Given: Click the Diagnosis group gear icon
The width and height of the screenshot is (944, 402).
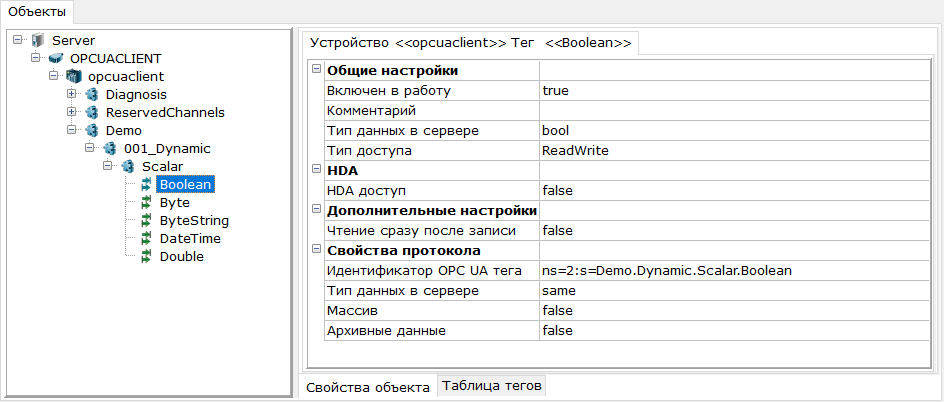Looking at the screenshot, I should tap(91, 94).
